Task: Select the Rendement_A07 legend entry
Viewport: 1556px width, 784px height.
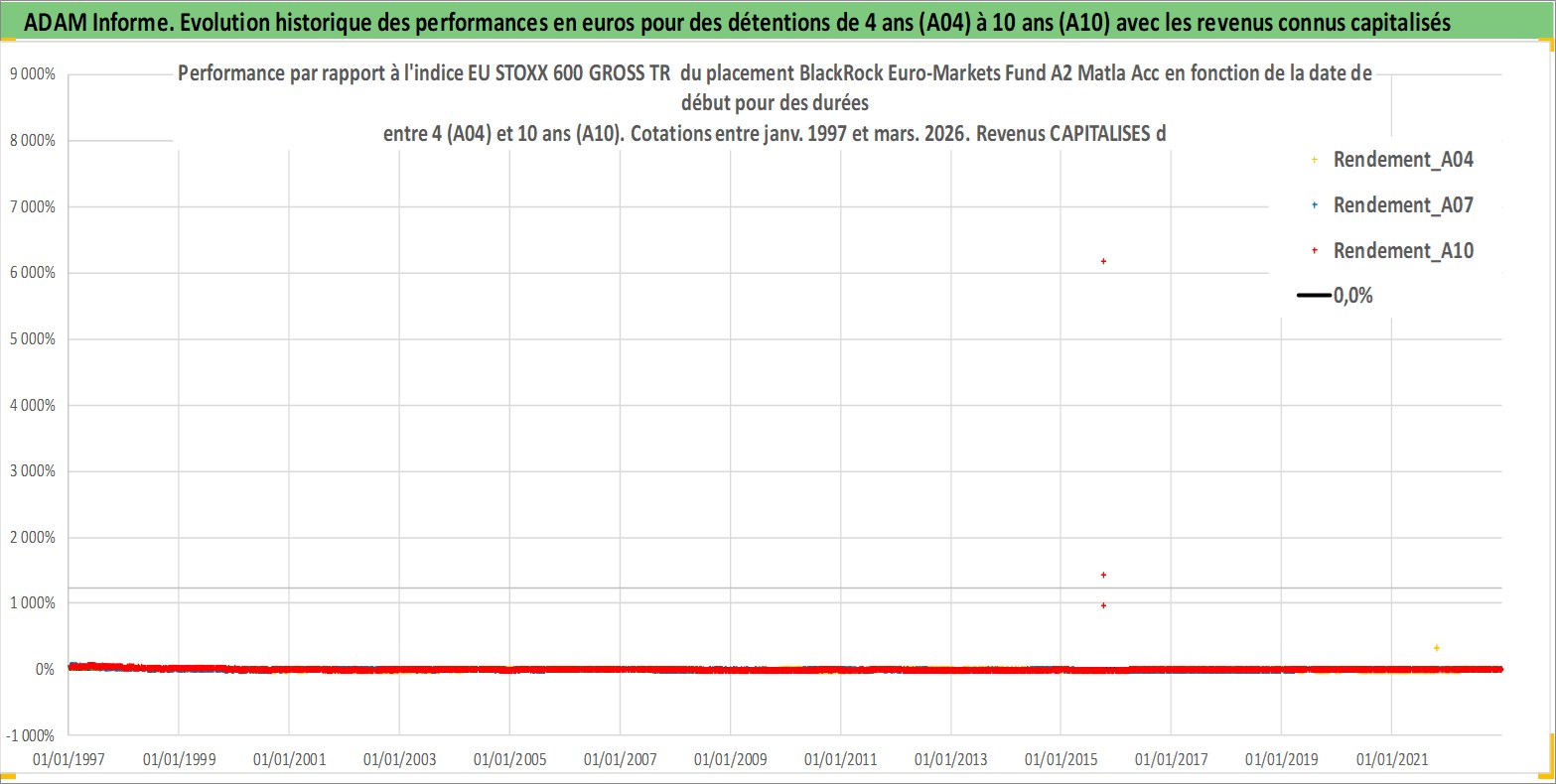Action: click(1392, 205)
